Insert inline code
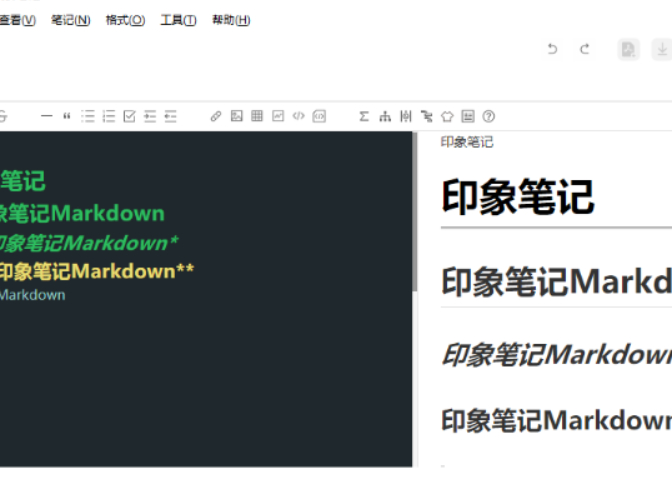The width and height of the screenshot is (672, 504). 299,116
